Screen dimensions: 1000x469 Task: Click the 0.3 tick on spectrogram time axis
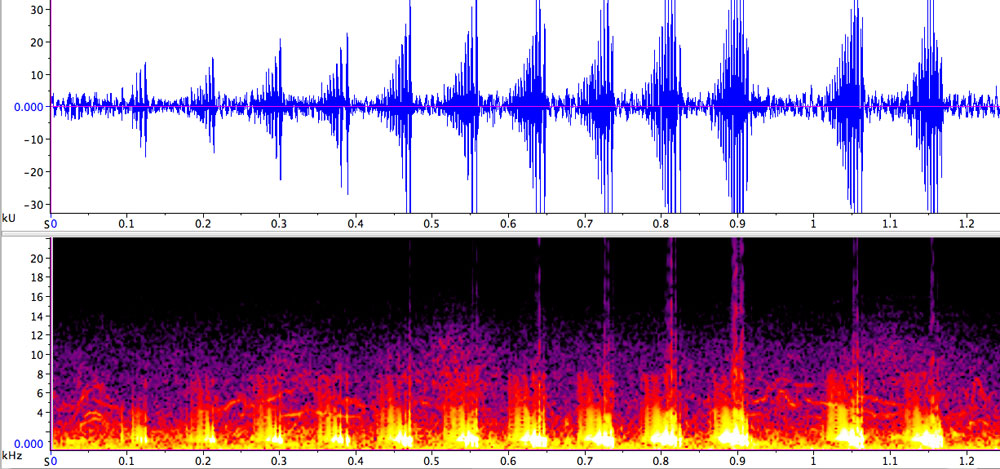pos(279,460)
